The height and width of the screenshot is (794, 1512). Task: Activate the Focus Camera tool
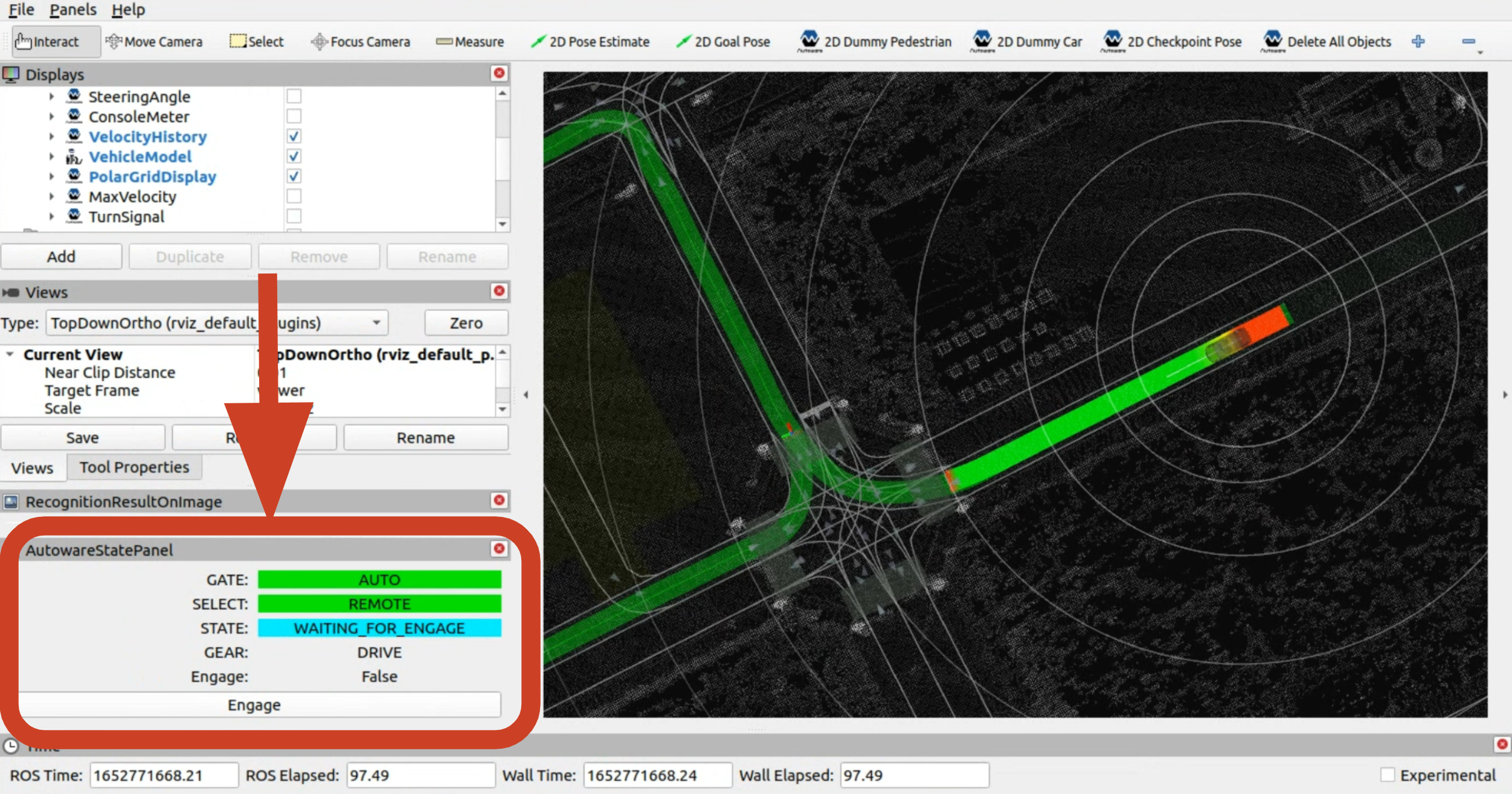tap(361, 42)
